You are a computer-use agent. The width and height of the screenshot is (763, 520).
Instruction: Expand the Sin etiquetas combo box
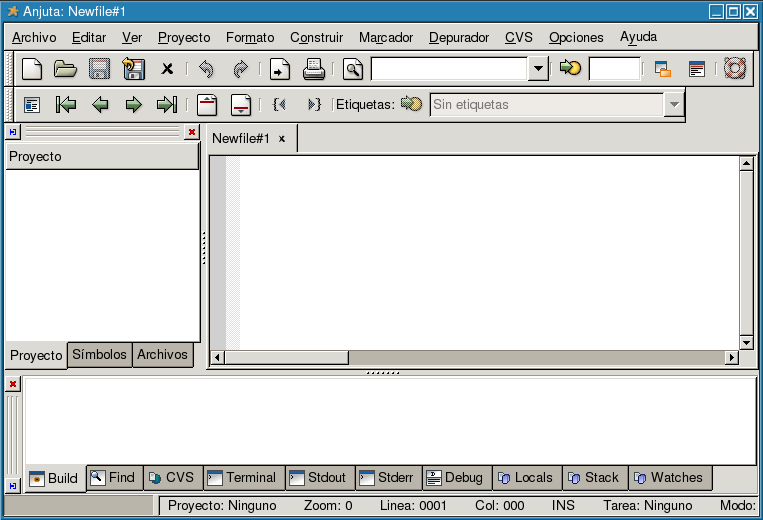coord(674,105)
